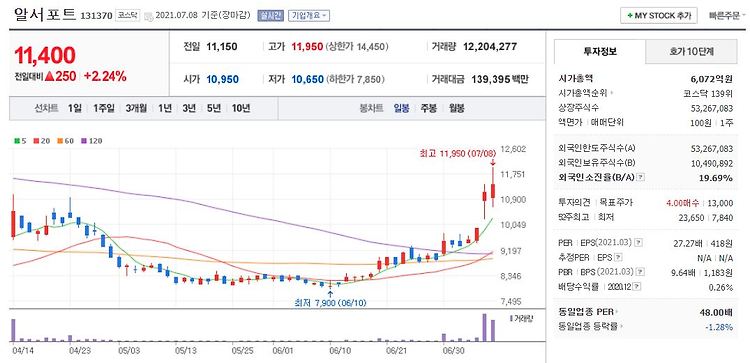Select the 10년 line chart period

241,108
